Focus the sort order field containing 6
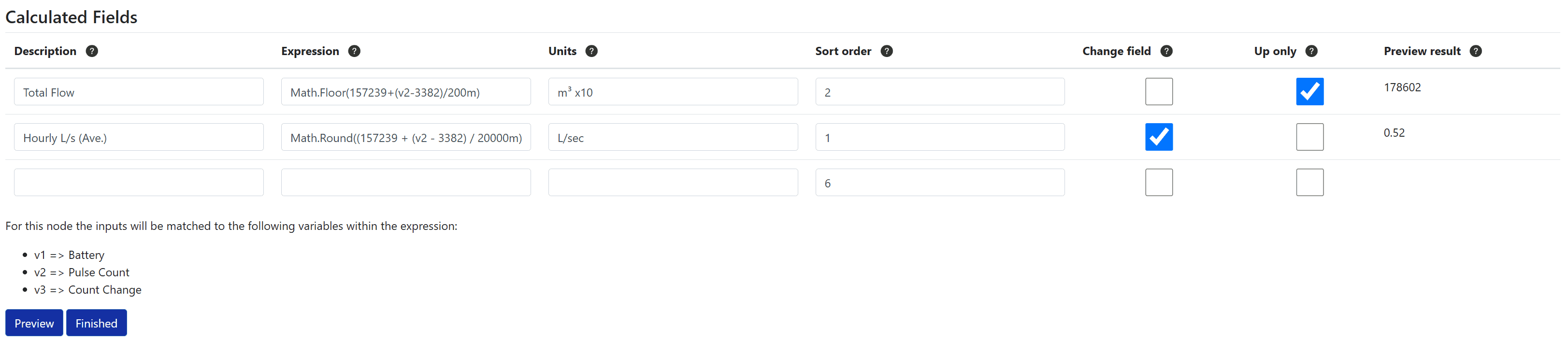1568x356 pixels. tap(940, 183)
